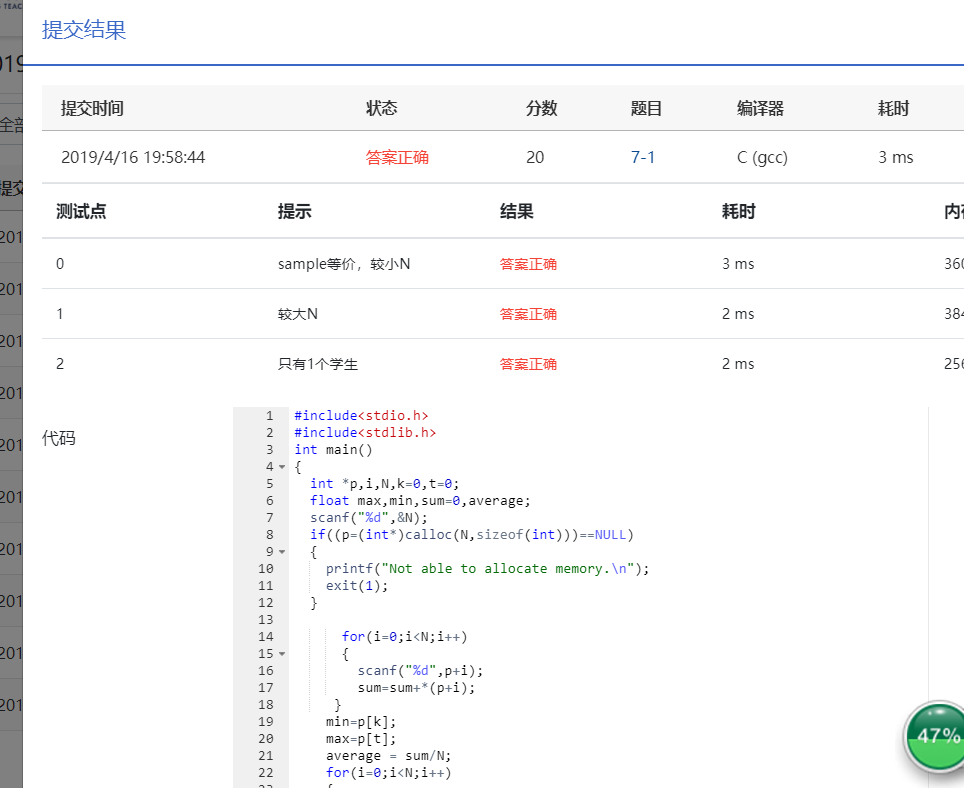
Task: Click the red 答案正确 status in submission row
Action: click(397, 157)
